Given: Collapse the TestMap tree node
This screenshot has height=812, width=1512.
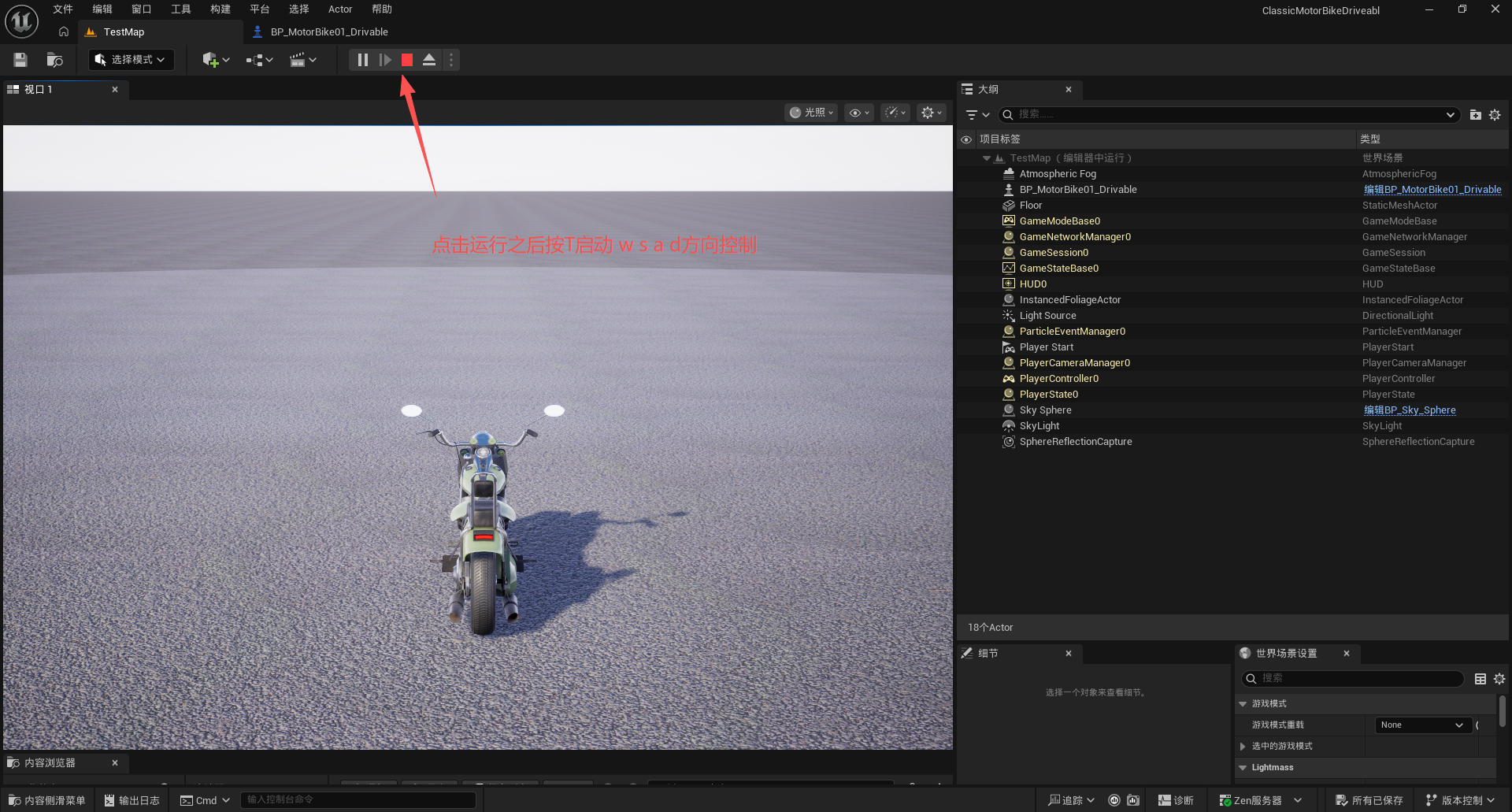Looking at the screenshot, I should (x=986, y=158).
